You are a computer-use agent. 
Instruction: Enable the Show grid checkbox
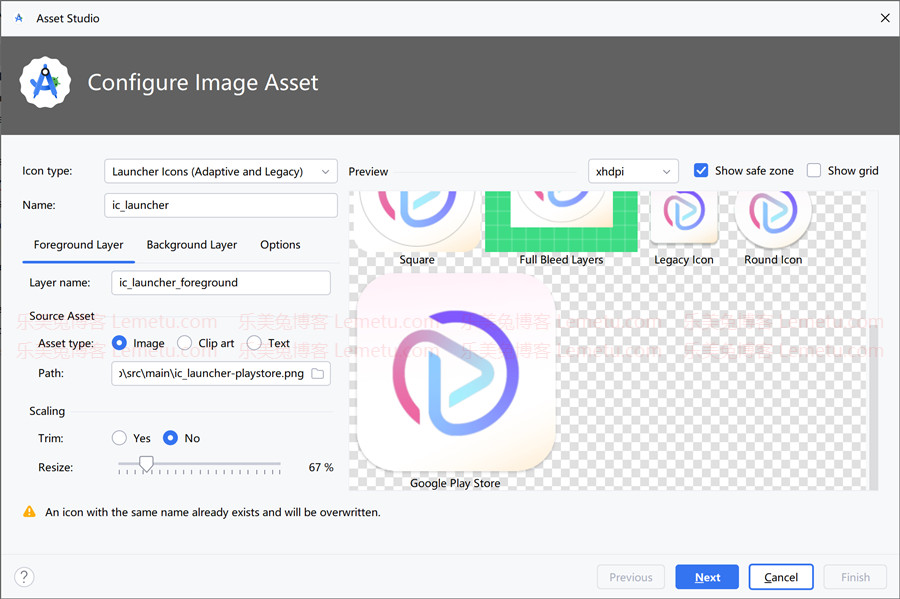pyautogui.click(x=816, y=170)
